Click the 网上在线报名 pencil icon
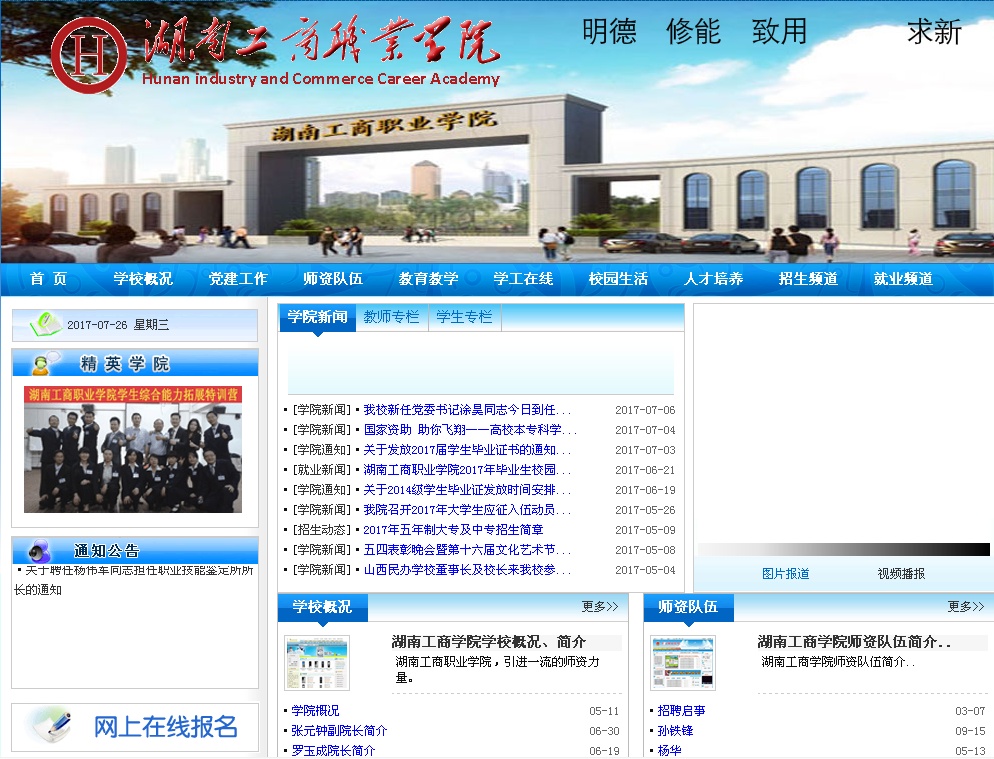 (50, 726)
